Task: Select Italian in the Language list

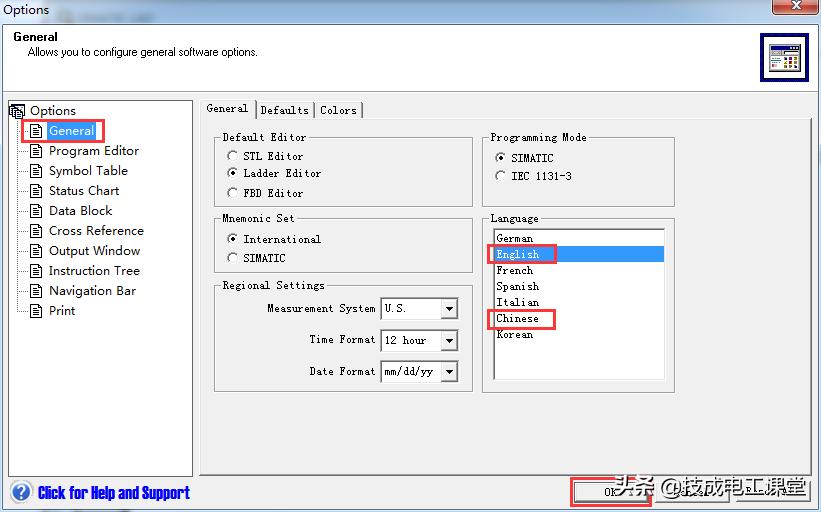Action: pyautogui.click(x=579, y=302)
